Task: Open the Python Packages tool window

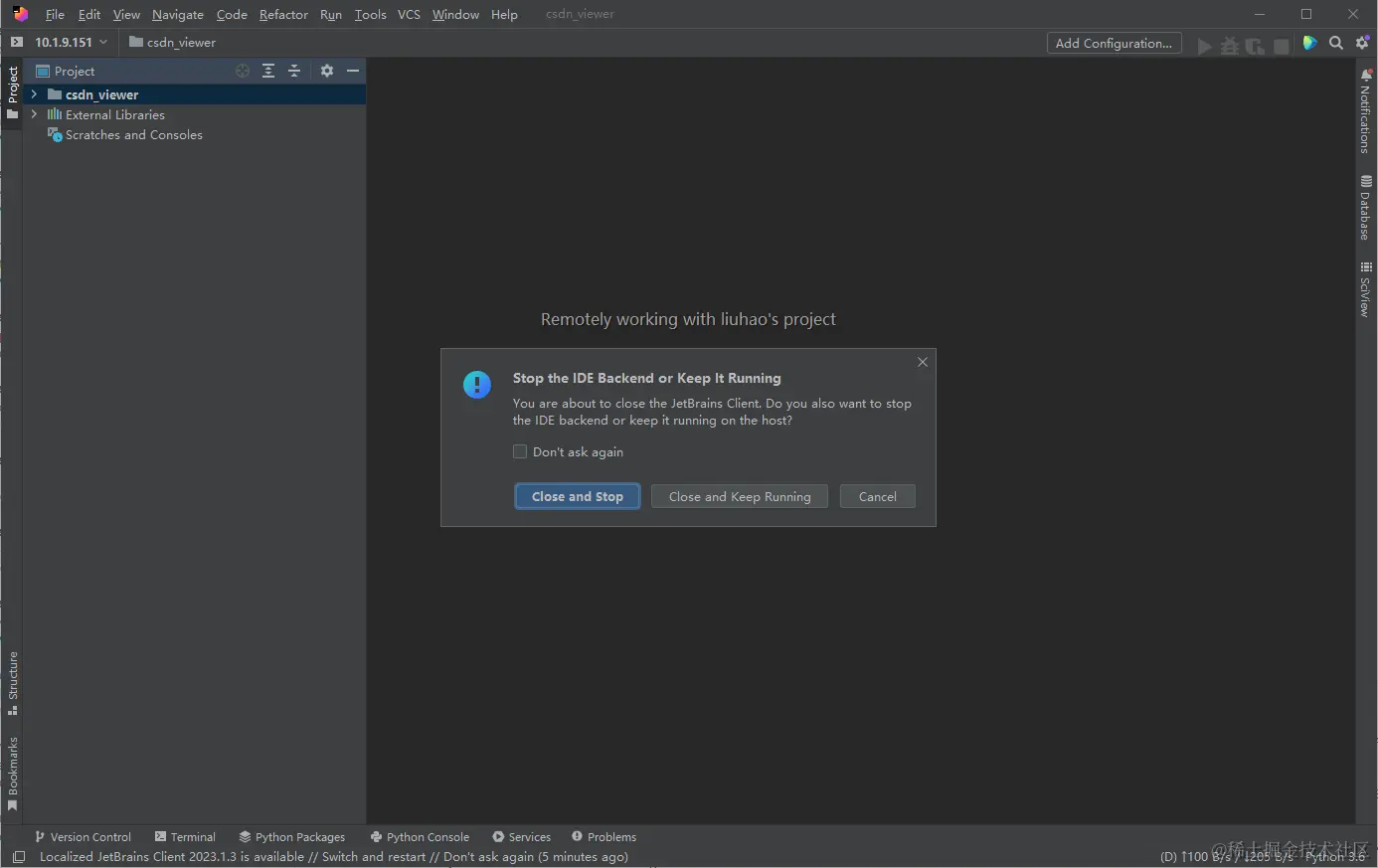Action: click(x=291, y=837)
